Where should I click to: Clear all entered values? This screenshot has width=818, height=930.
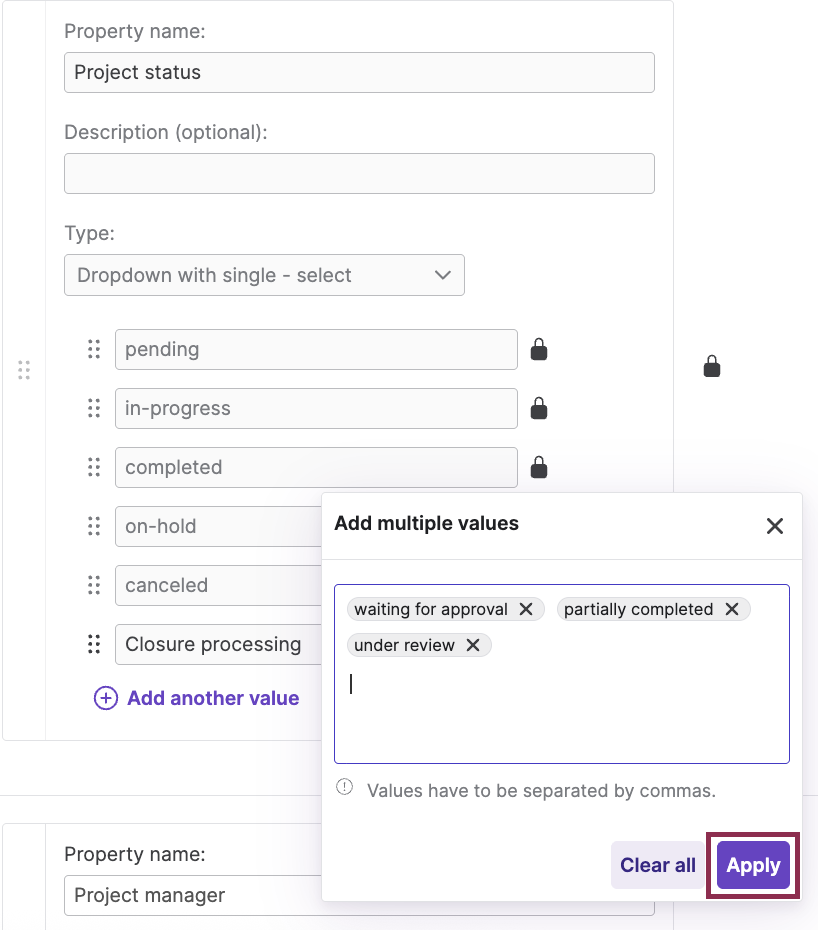click(657, 865)
